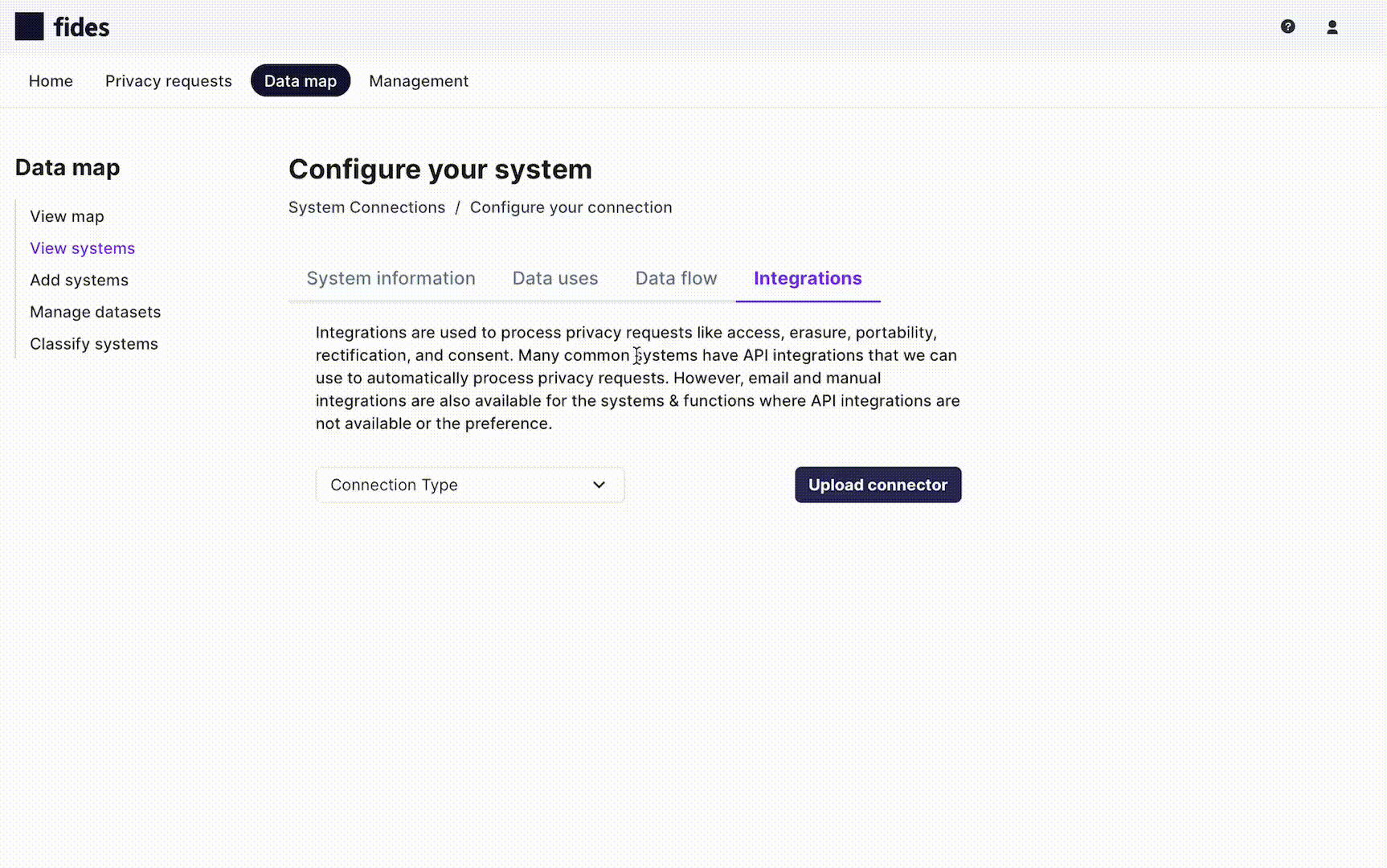
Task: Select the Data map nav pill
Action: (301, 80)
